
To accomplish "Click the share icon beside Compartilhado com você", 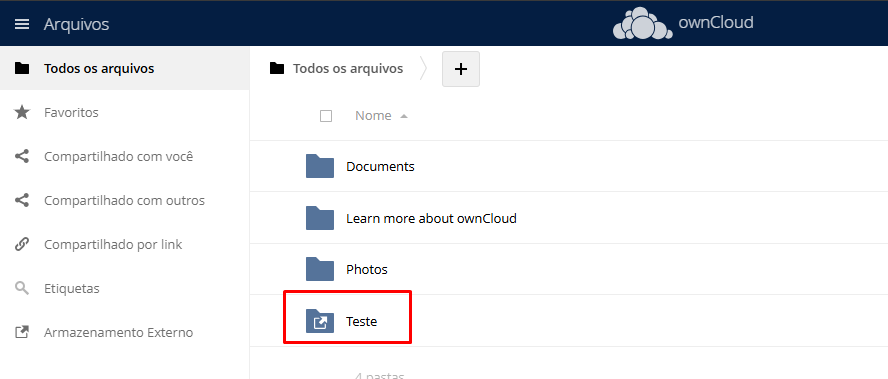I will click(x=22, y=156).
